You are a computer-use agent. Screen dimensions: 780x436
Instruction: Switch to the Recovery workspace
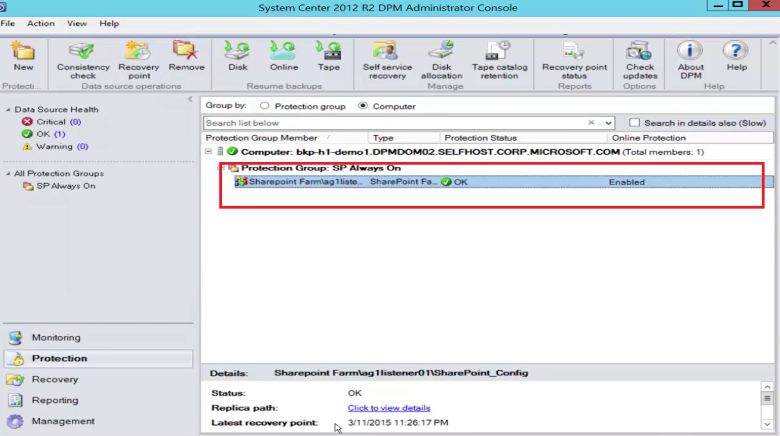[98, 379]
